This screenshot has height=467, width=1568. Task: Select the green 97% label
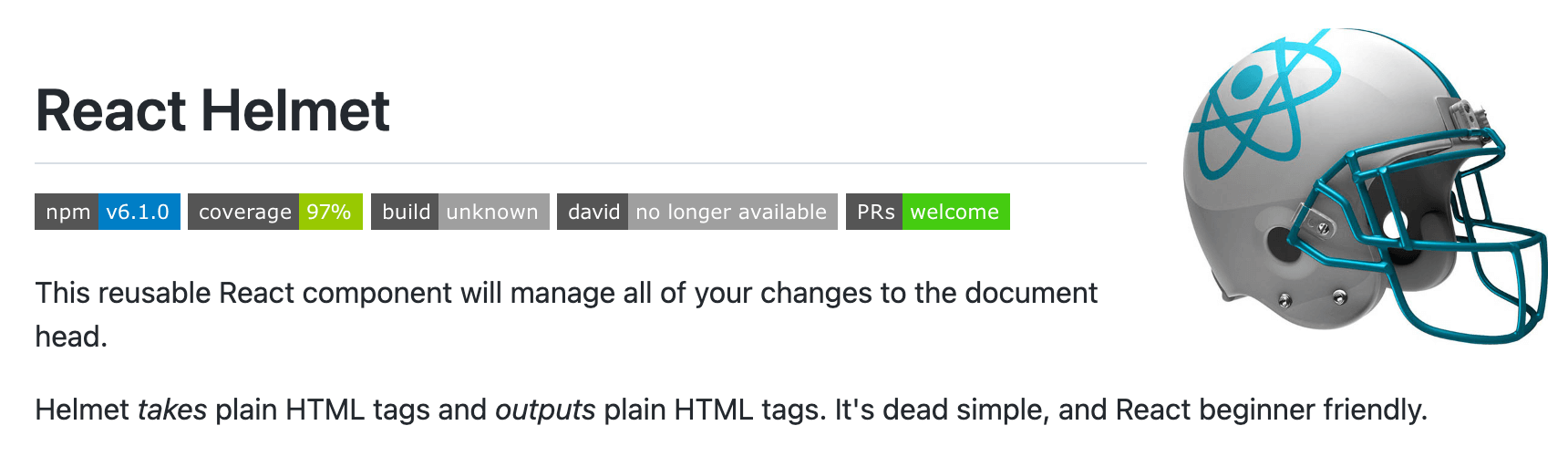tap(331, 212)
